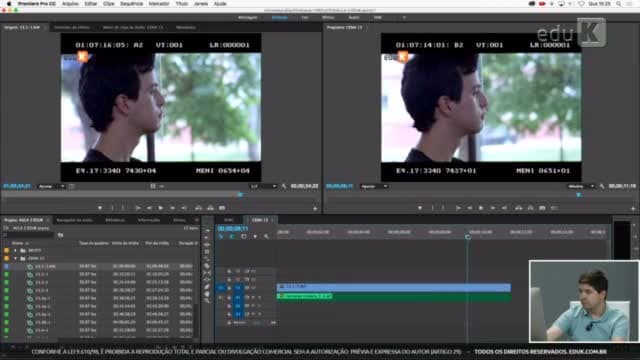Mark In point in Source monitor
This screenshot has width=640, height=360.
tap(112, 208)
